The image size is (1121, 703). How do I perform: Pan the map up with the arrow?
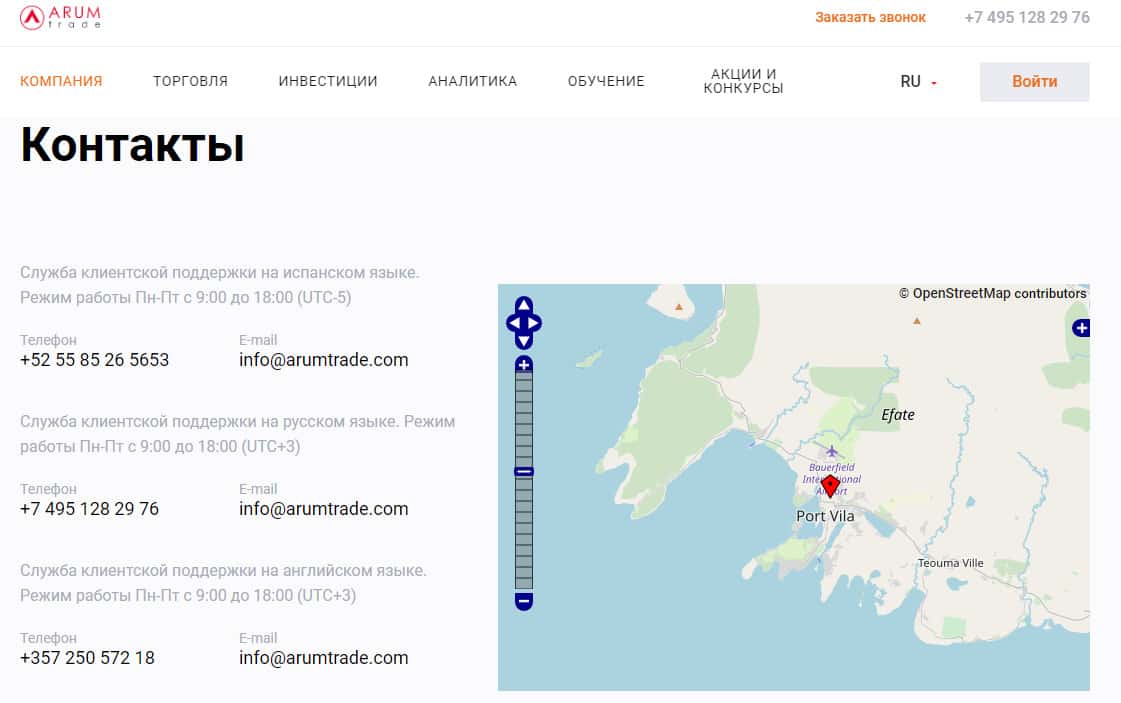click(x=524, y=305)
